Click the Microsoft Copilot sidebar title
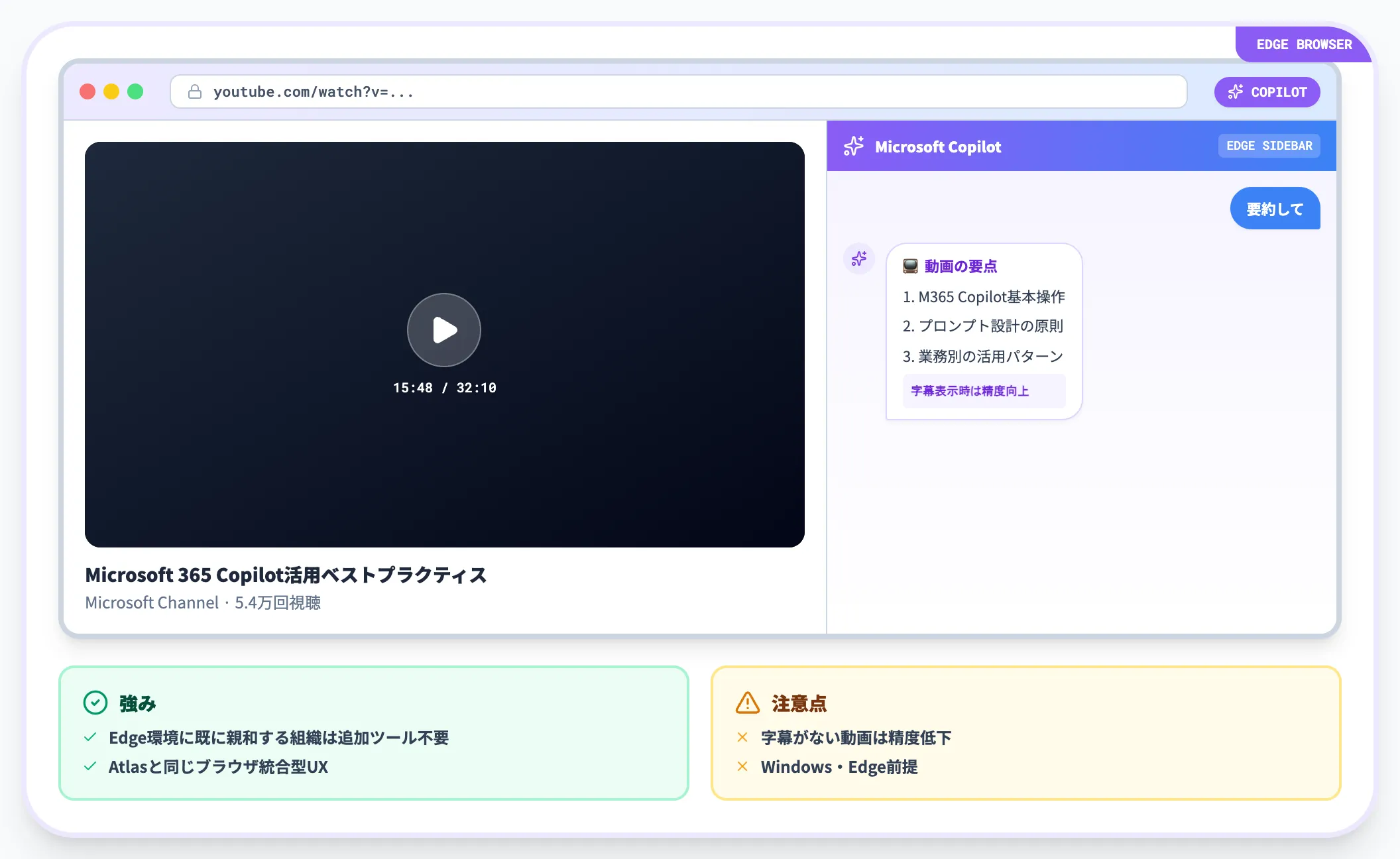Image resolution: width=1400 pixels, height=859 pixels. pos(938,146)
